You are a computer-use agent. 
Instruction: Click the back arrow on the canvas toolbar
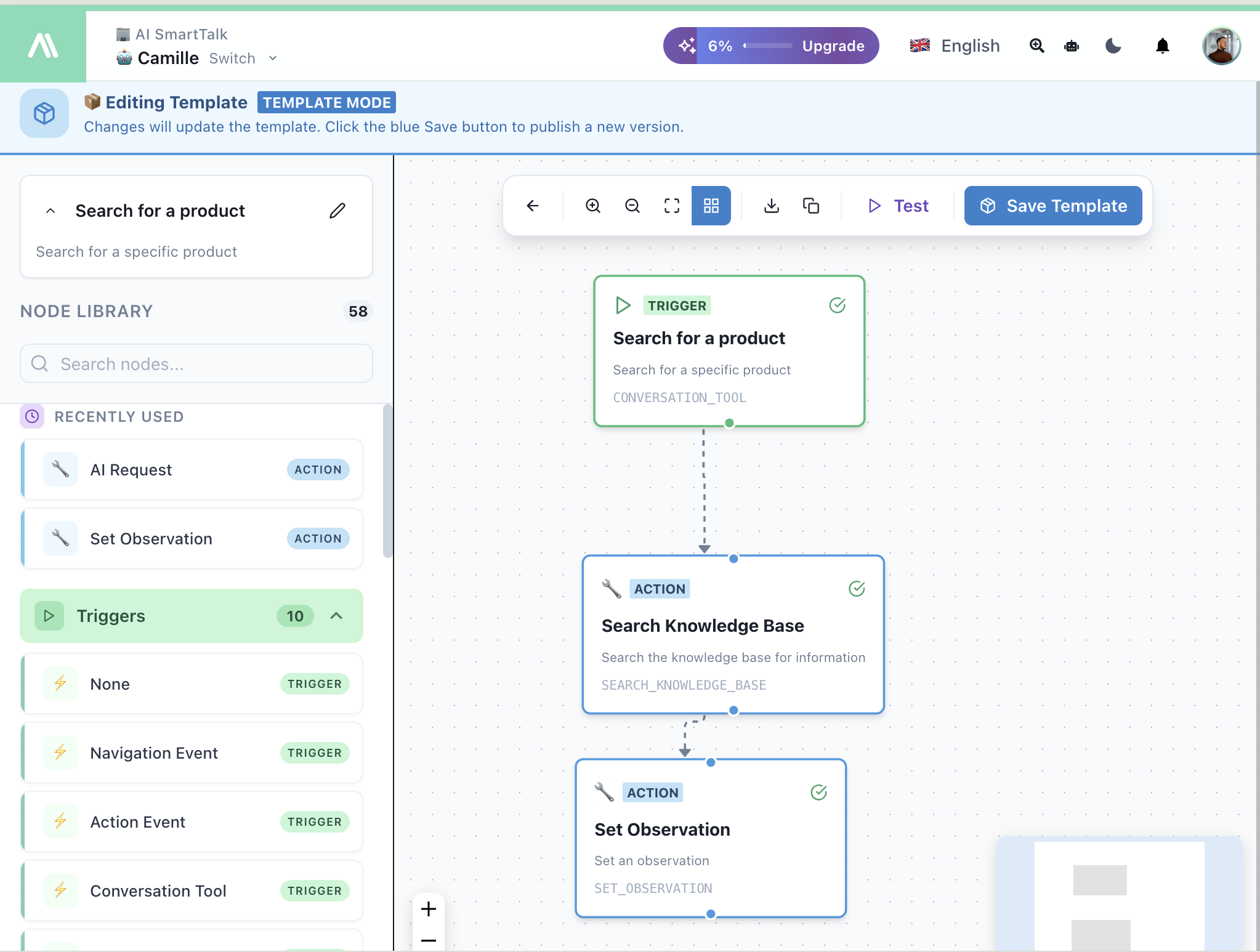click(532, 206)
